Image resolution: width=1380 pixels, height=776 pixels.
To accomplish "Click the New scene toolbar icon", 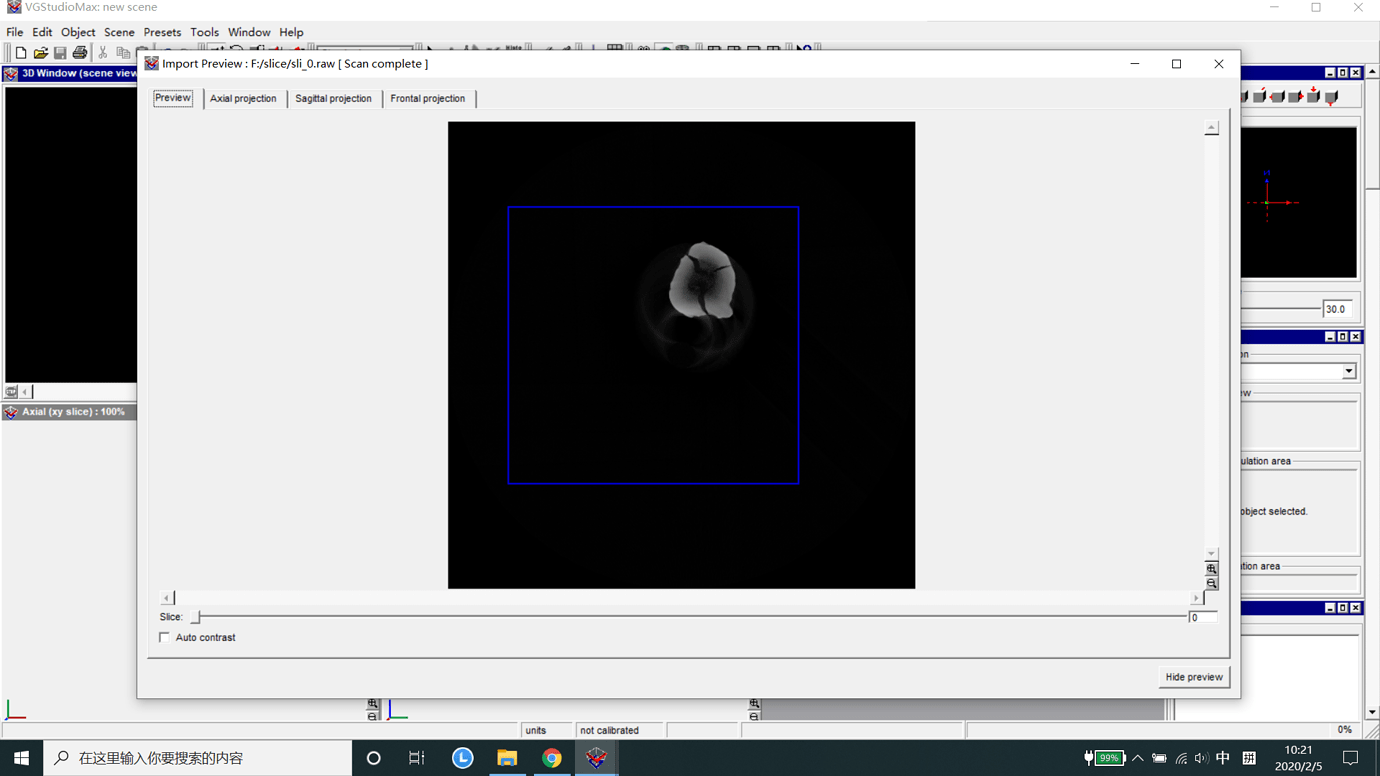I will (x=21, y=53).
